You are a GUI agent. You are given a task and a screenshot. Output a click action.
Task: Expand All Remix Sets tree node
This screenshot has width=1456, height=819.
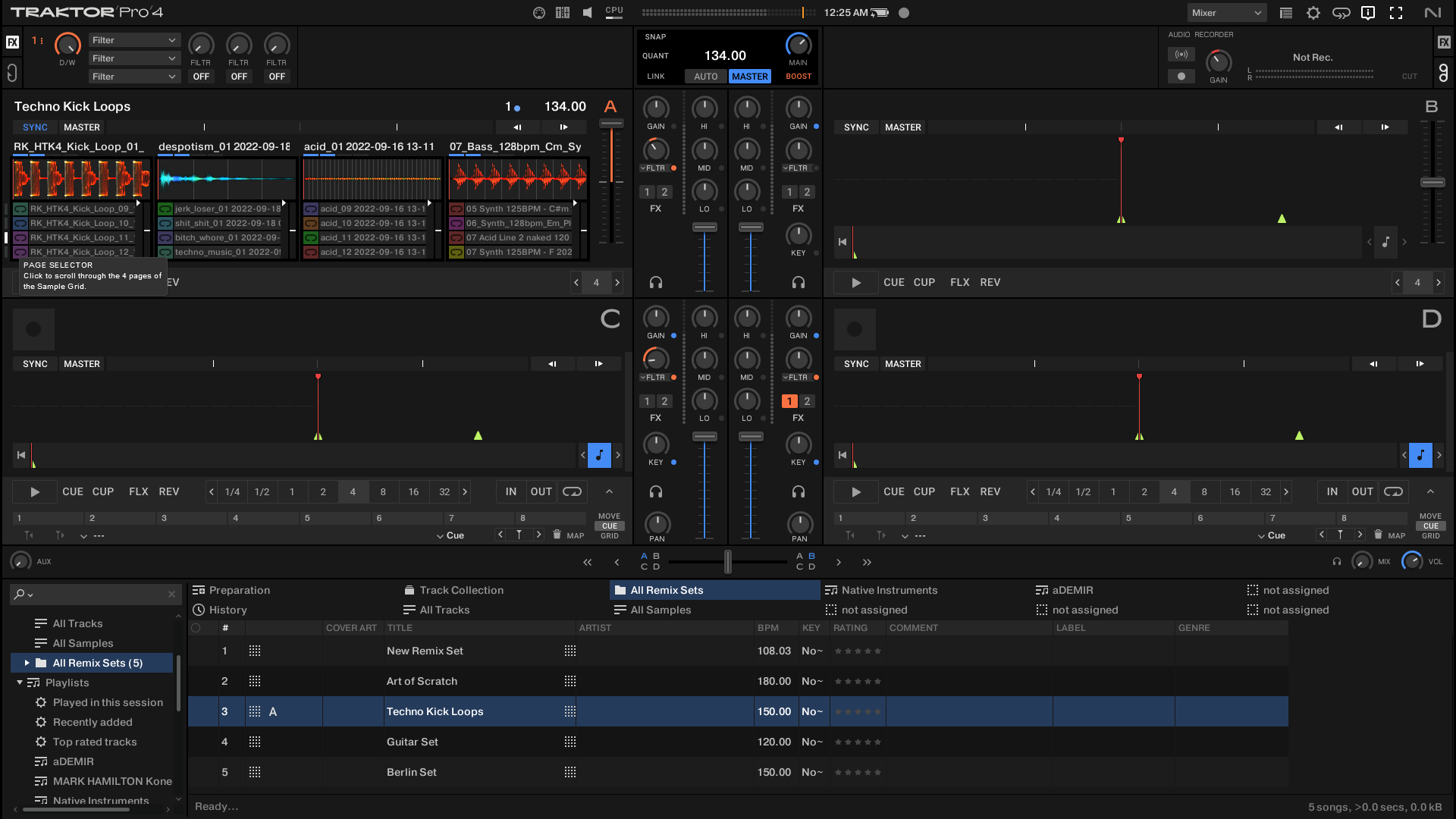tap(27, 663)
